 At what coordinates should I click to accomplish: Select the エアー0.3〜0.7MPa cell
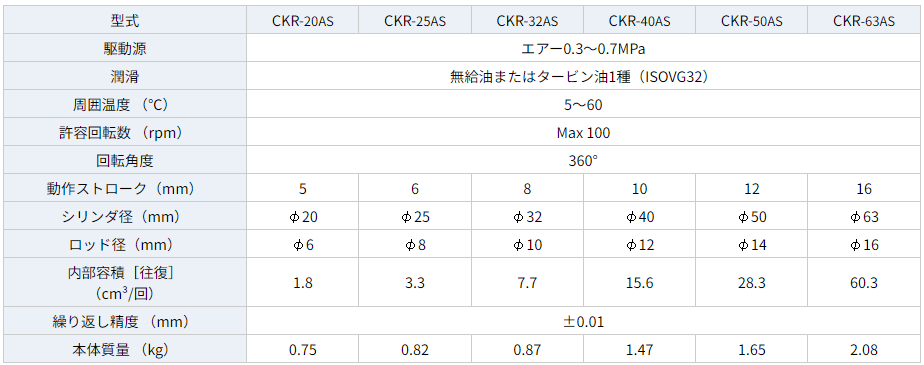[583, 48]
